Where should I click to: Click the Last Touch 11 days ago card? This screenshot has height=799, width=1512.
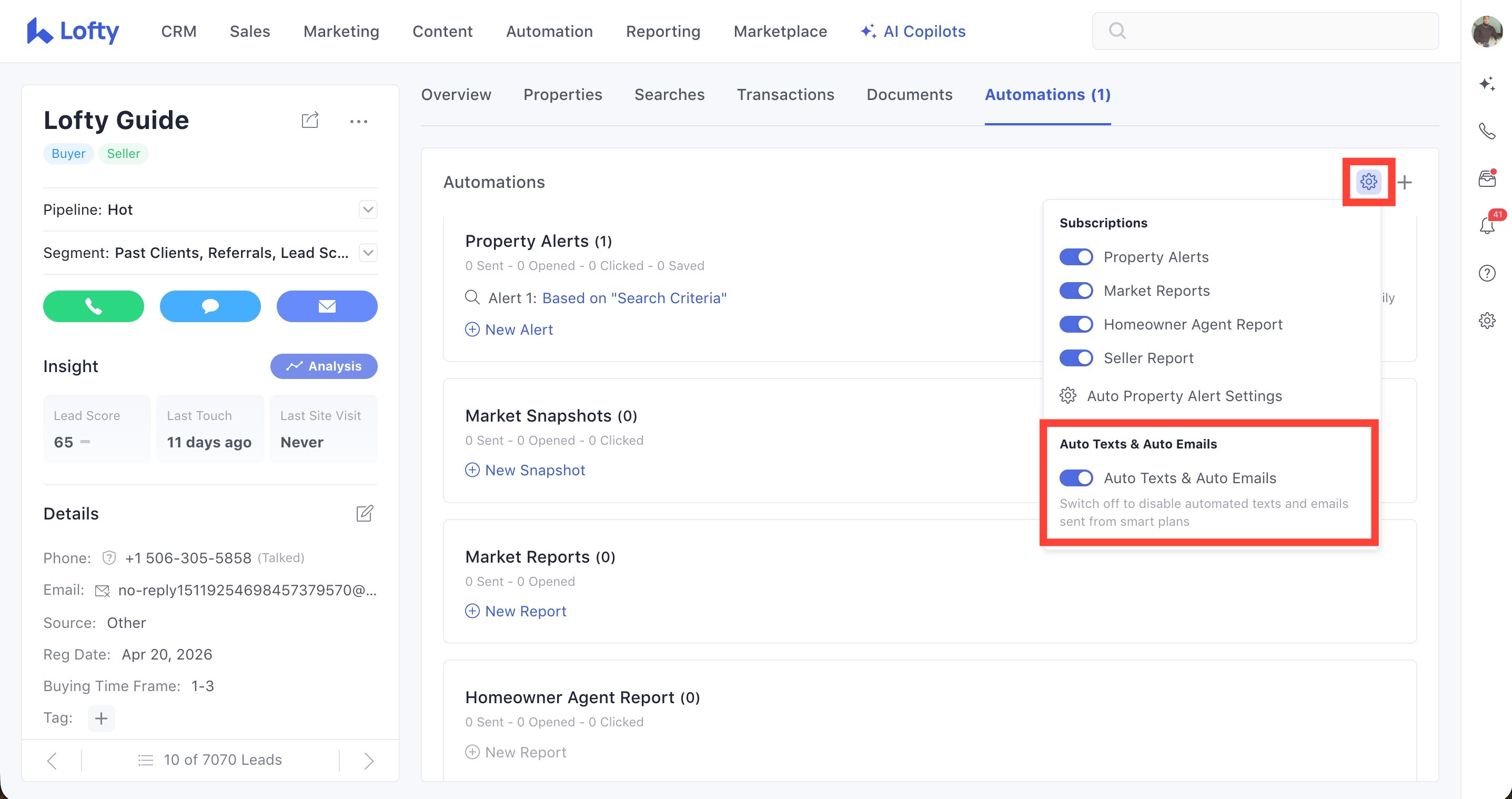tap(210, 428)
